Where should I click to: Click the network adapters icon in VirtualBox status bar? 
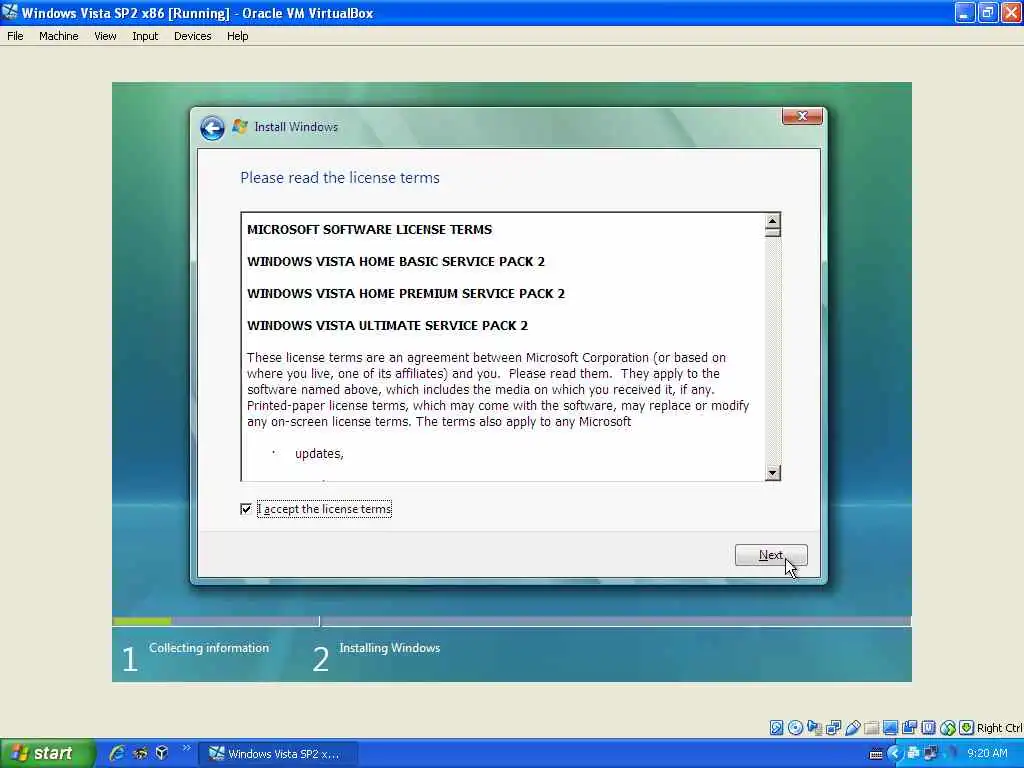click(833, 728)
